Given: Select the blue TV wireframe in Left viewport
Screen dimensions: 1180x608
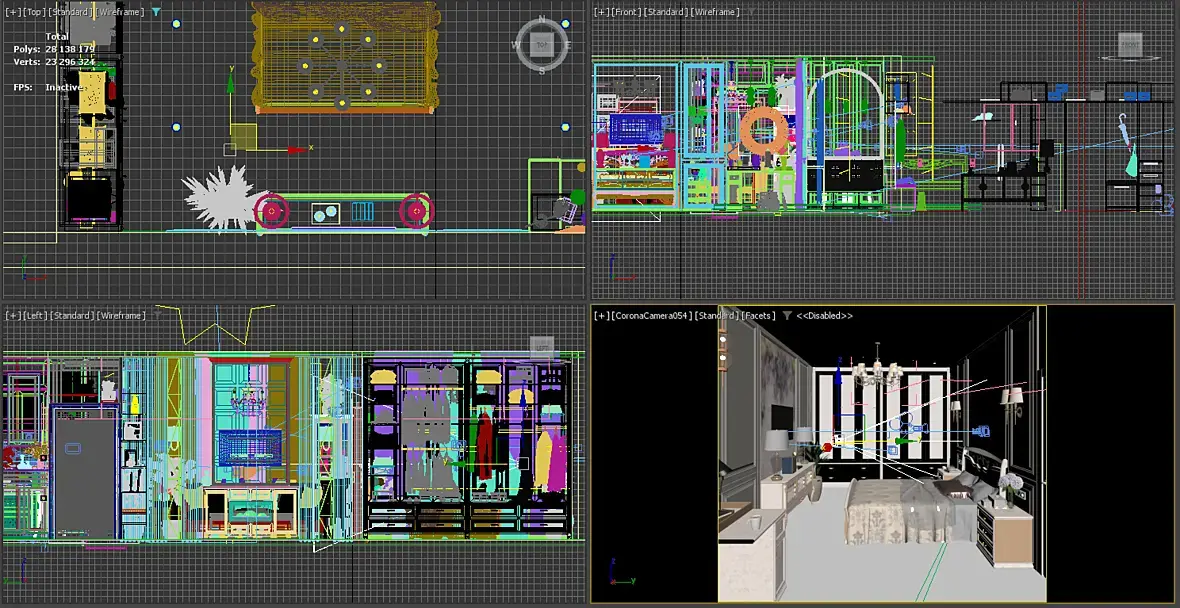Looking at the screenshot, I should [x=250, y=448].
